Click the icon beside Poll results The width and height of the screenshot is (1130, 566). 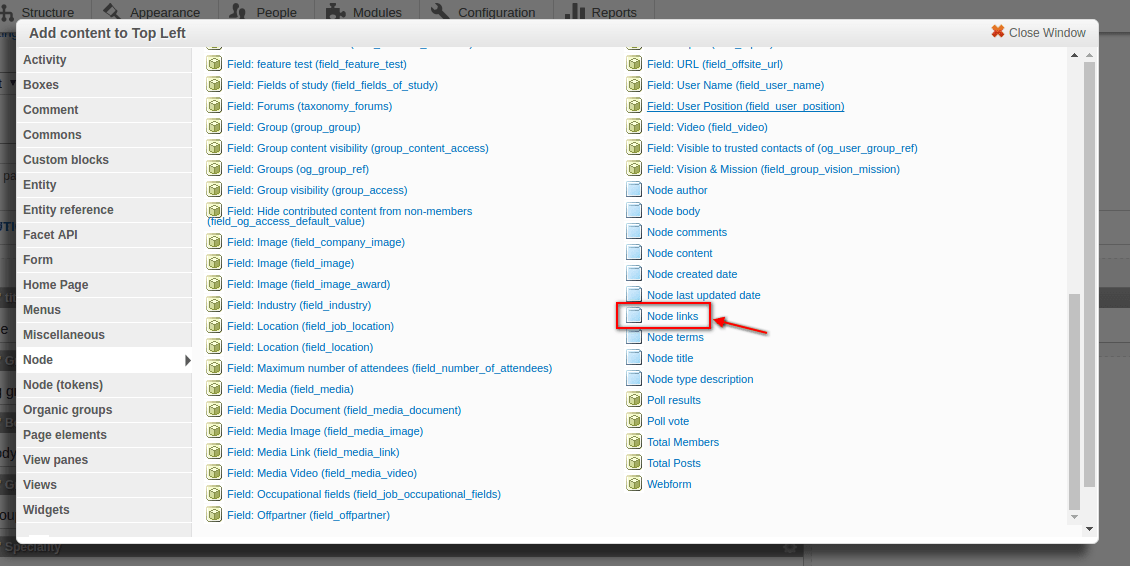tap(634, 399)
